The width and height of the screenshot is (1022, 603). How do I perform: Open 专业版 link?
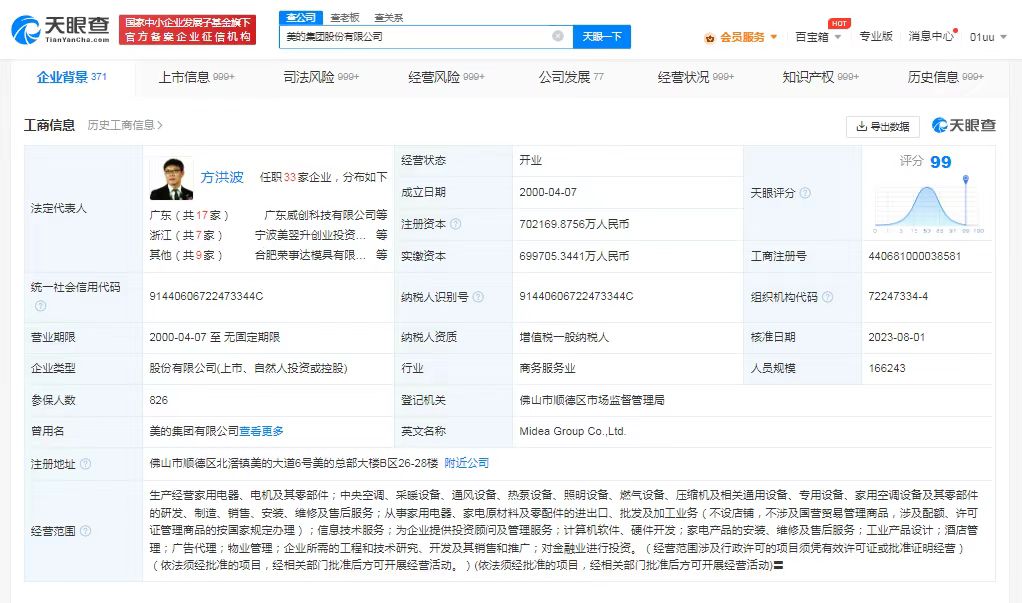pos(875,37)
